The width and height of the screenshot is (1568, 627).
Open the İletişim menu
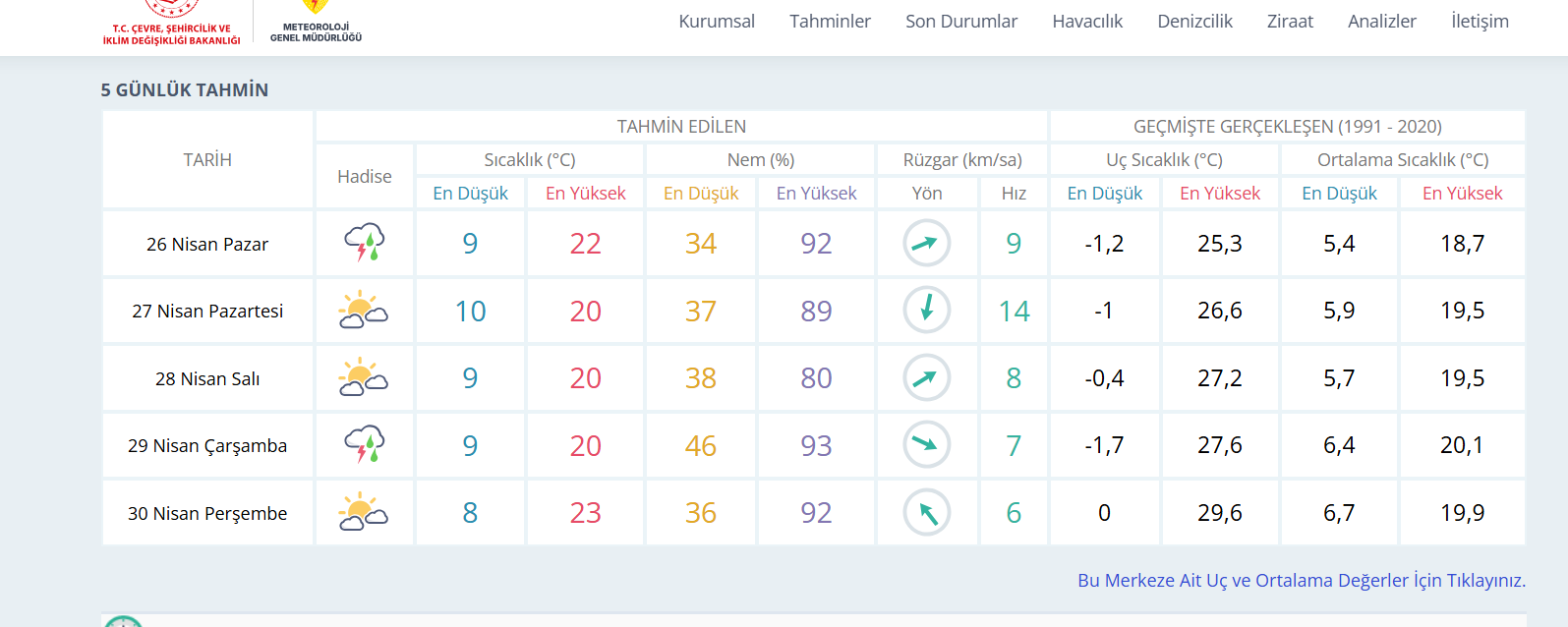point(1480,22)
